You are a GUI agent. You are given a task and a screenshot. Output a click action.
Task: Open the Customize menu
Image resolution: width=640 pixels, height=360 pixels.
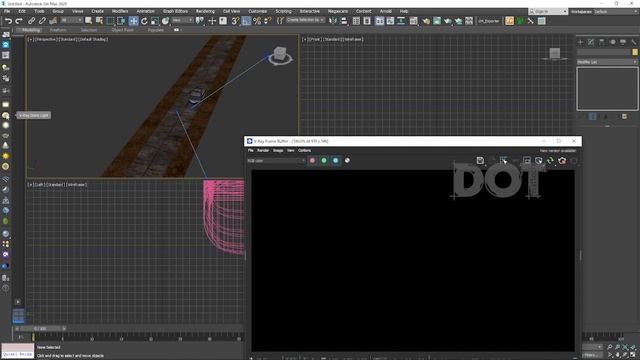[258, 11]
